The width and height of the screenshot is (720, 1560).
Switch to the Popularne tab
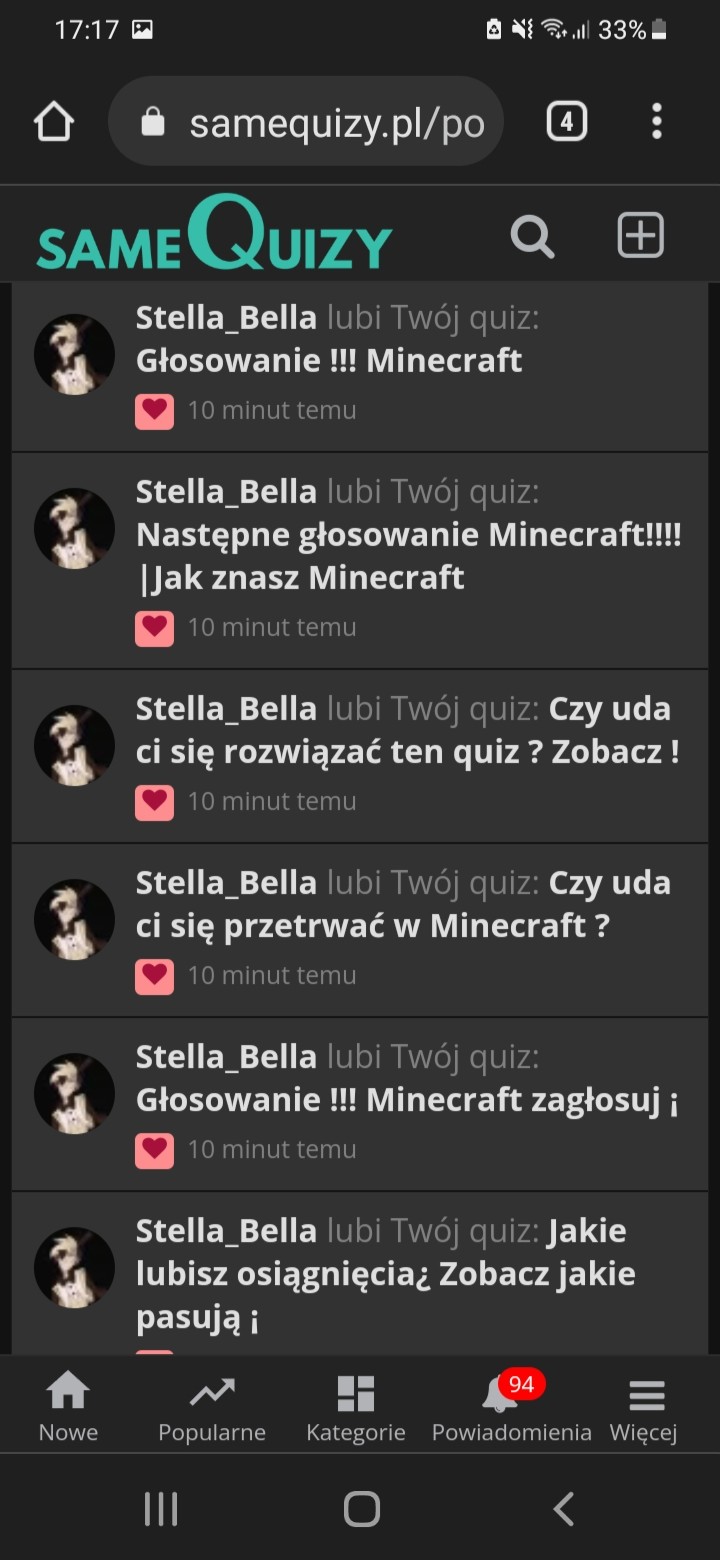pos(212,1407)
